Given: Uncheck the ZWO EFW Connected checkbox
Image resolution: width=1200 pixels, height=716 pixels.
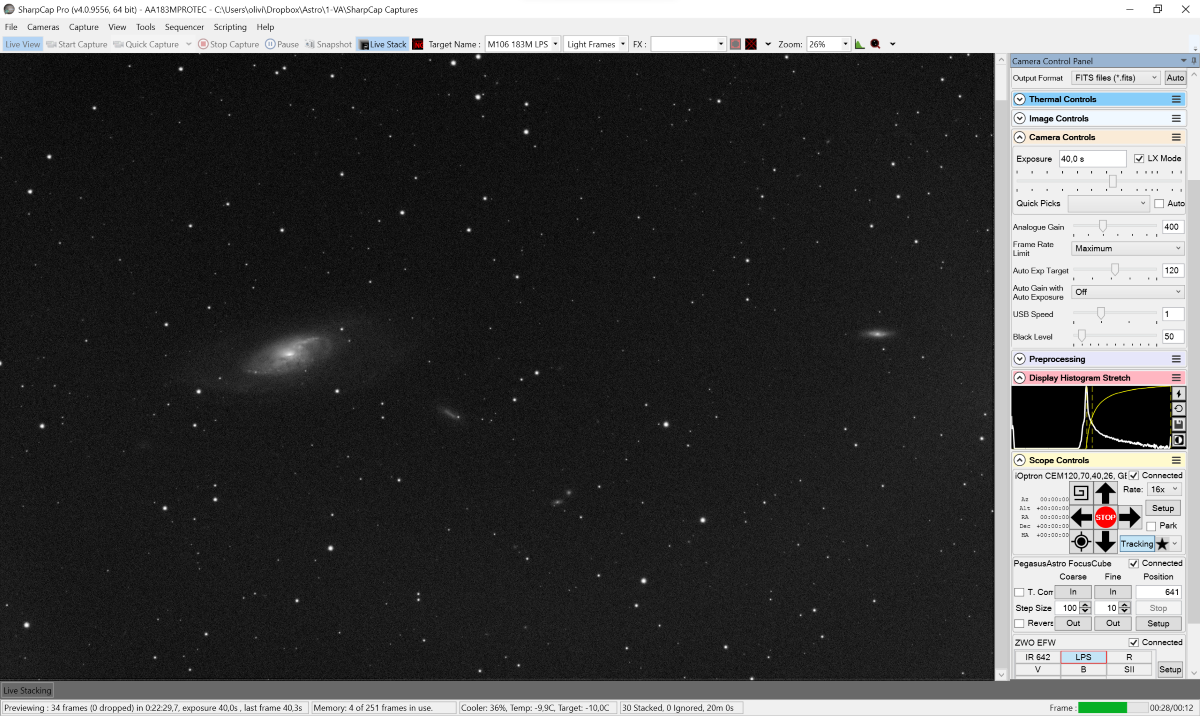Looking at the screenshot, I should 1134,642.
